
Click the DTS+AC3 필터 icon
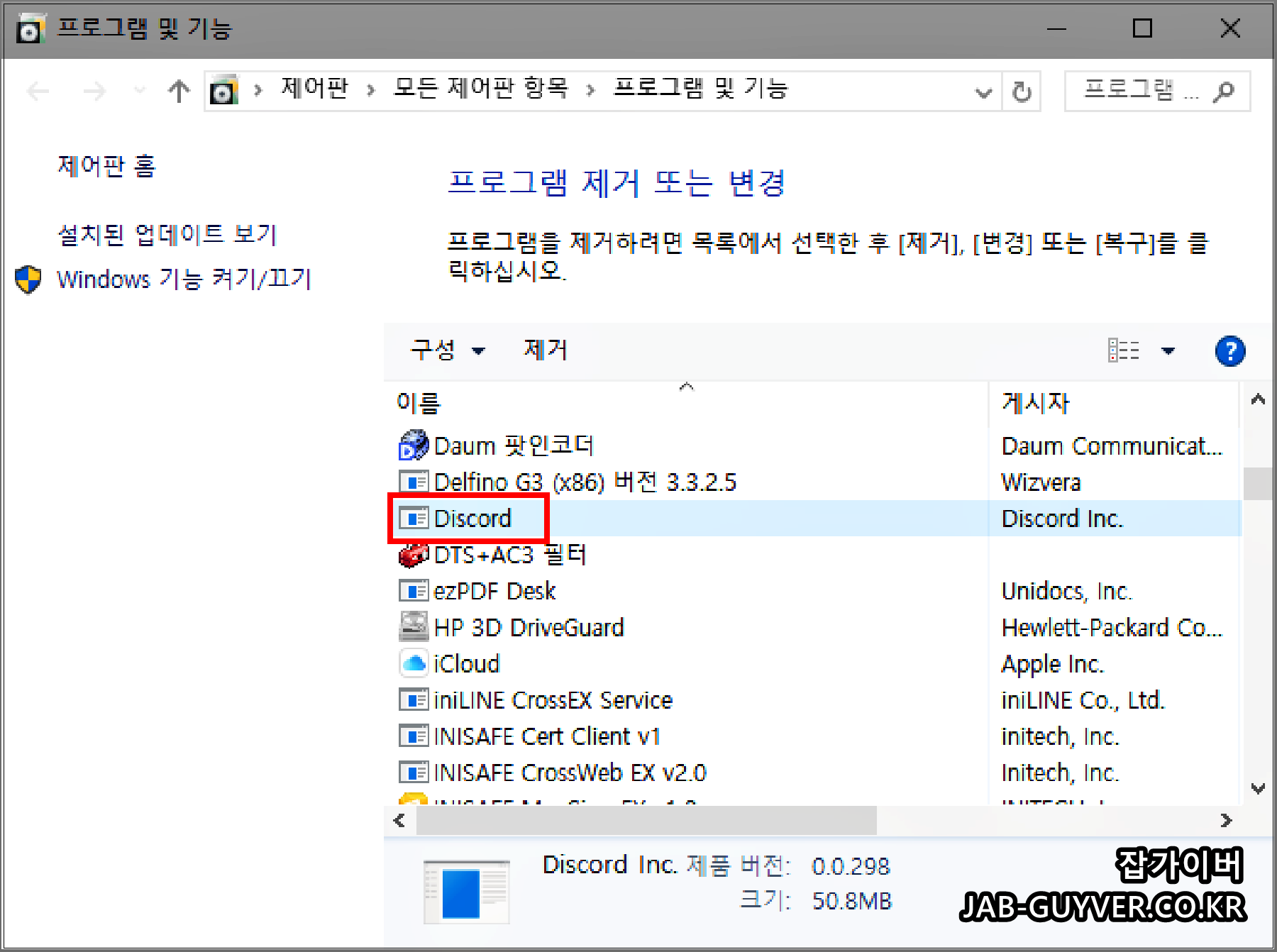pos(414,555)
